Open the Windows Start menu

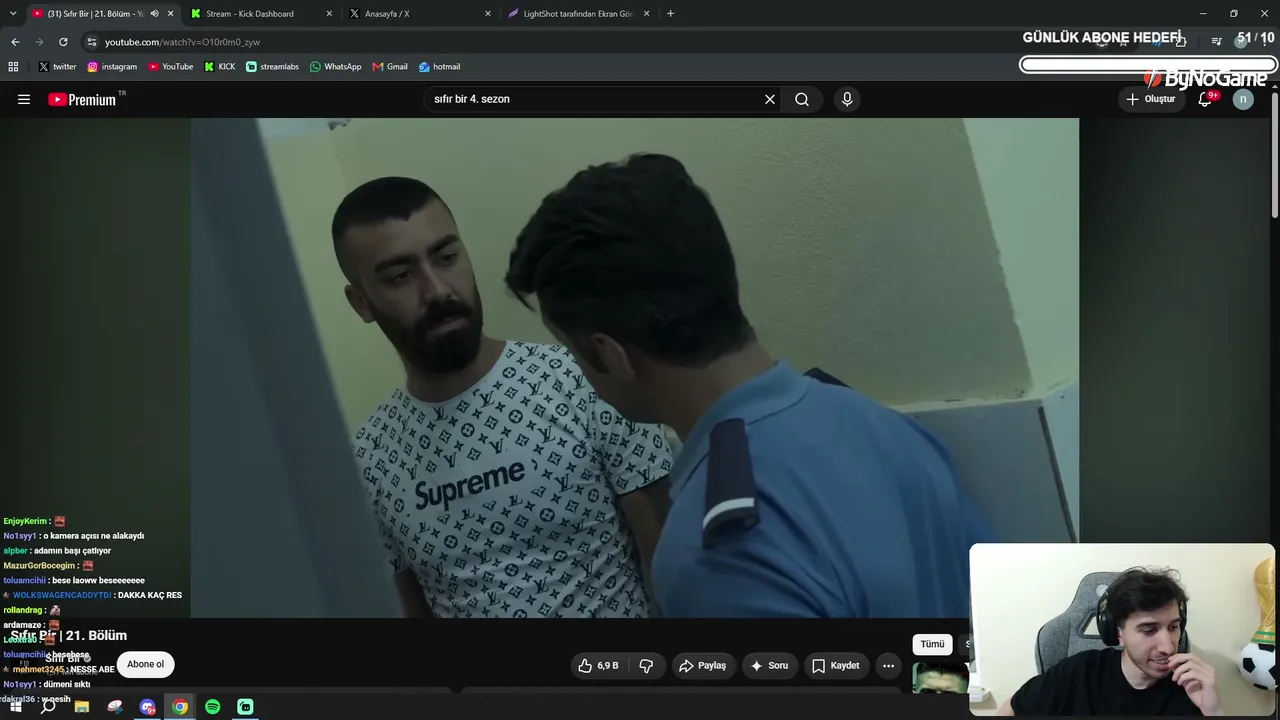(16, 707)
